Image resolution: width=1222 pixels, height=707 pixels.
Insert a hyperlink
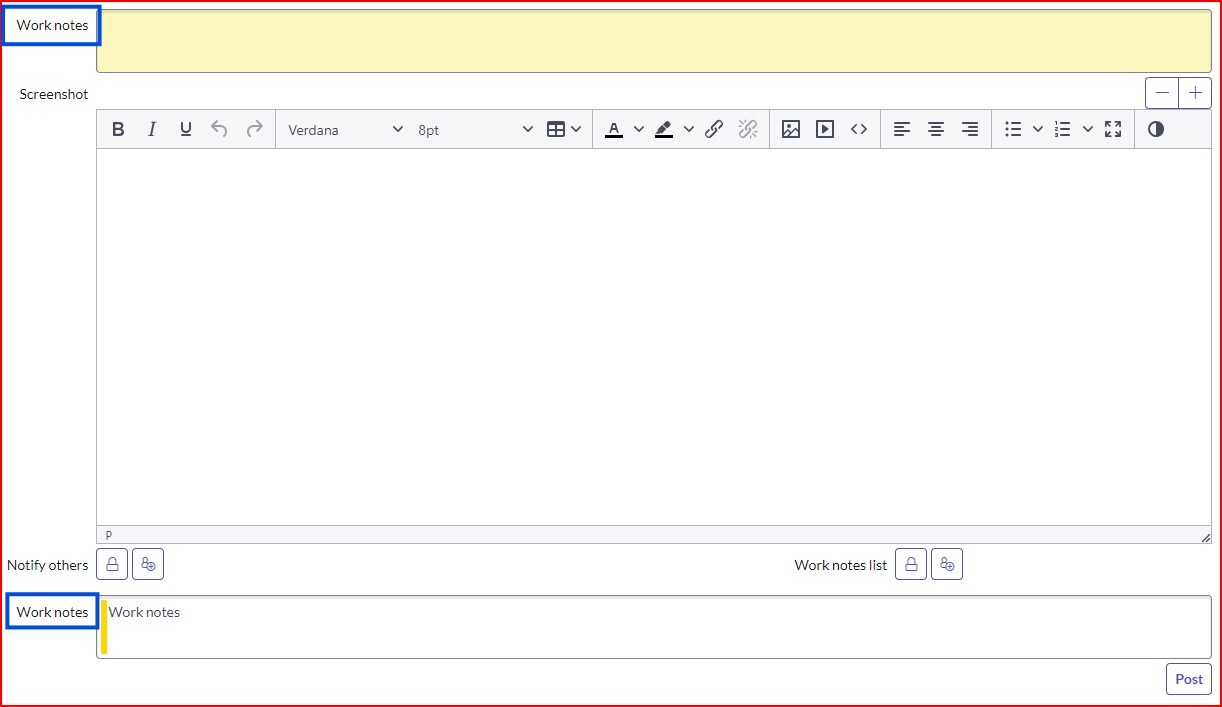coord(713,129)
